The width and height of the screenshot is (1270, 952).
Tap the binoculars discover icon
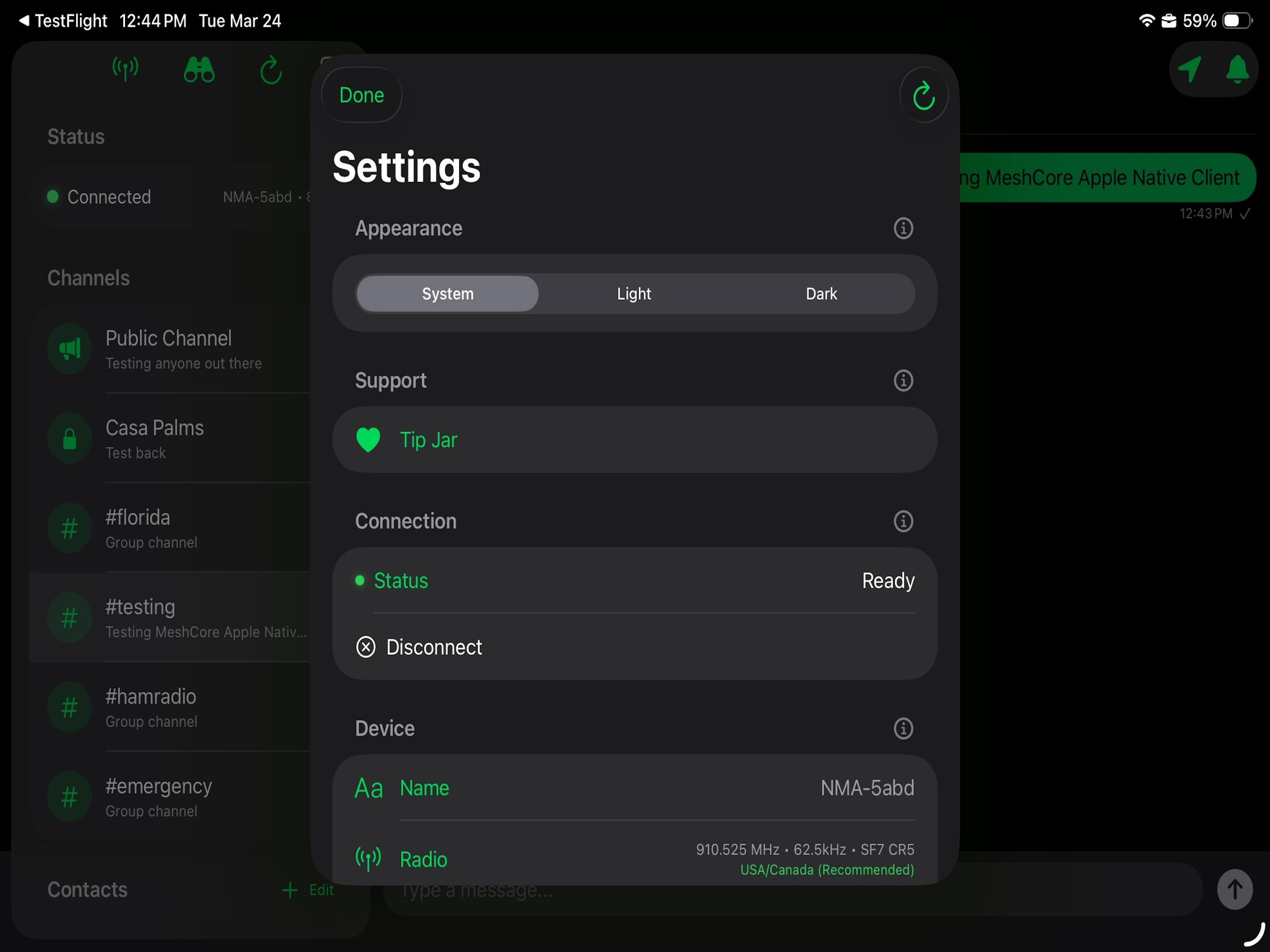click(x=198, y=70)
